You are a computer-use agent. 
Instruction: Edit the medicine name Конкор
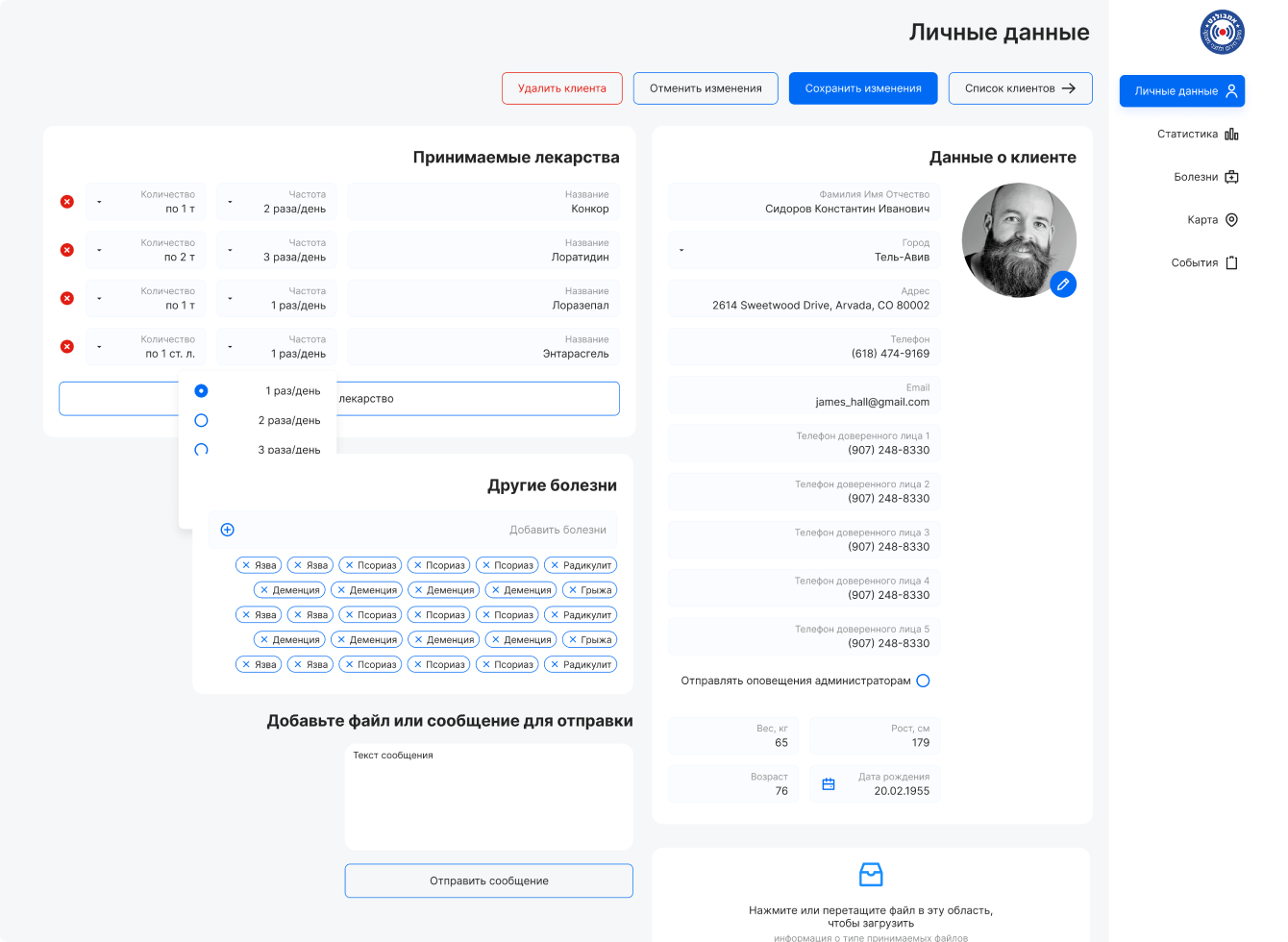[x=483, y=202]
